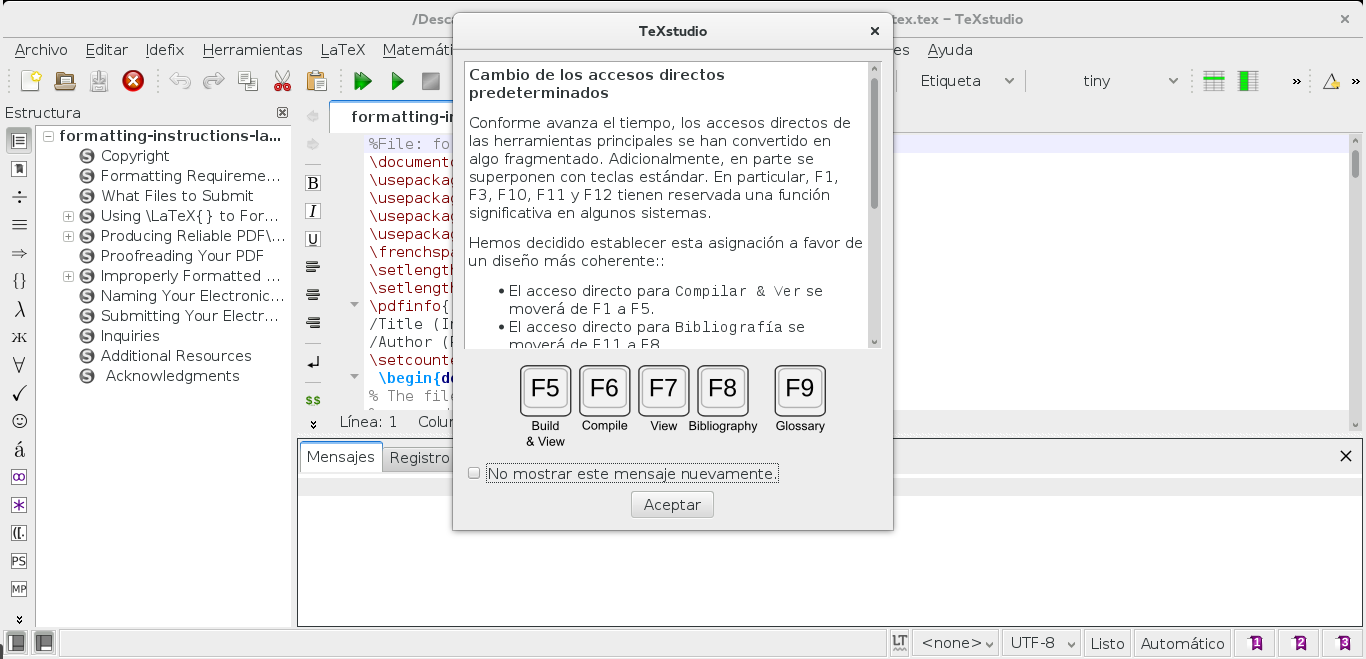Cut selection with the scissors icon
Image resolution: width=1366 pixels, height=659 pixels.
(x=282, y=81)
